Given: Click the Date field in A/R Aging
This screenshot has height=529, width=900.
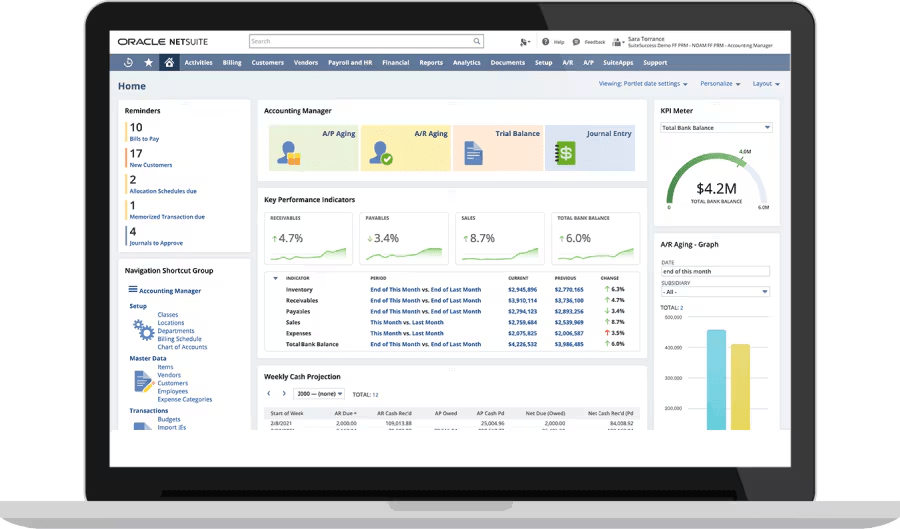Looking at the screenshot, I should coord(714,271).
